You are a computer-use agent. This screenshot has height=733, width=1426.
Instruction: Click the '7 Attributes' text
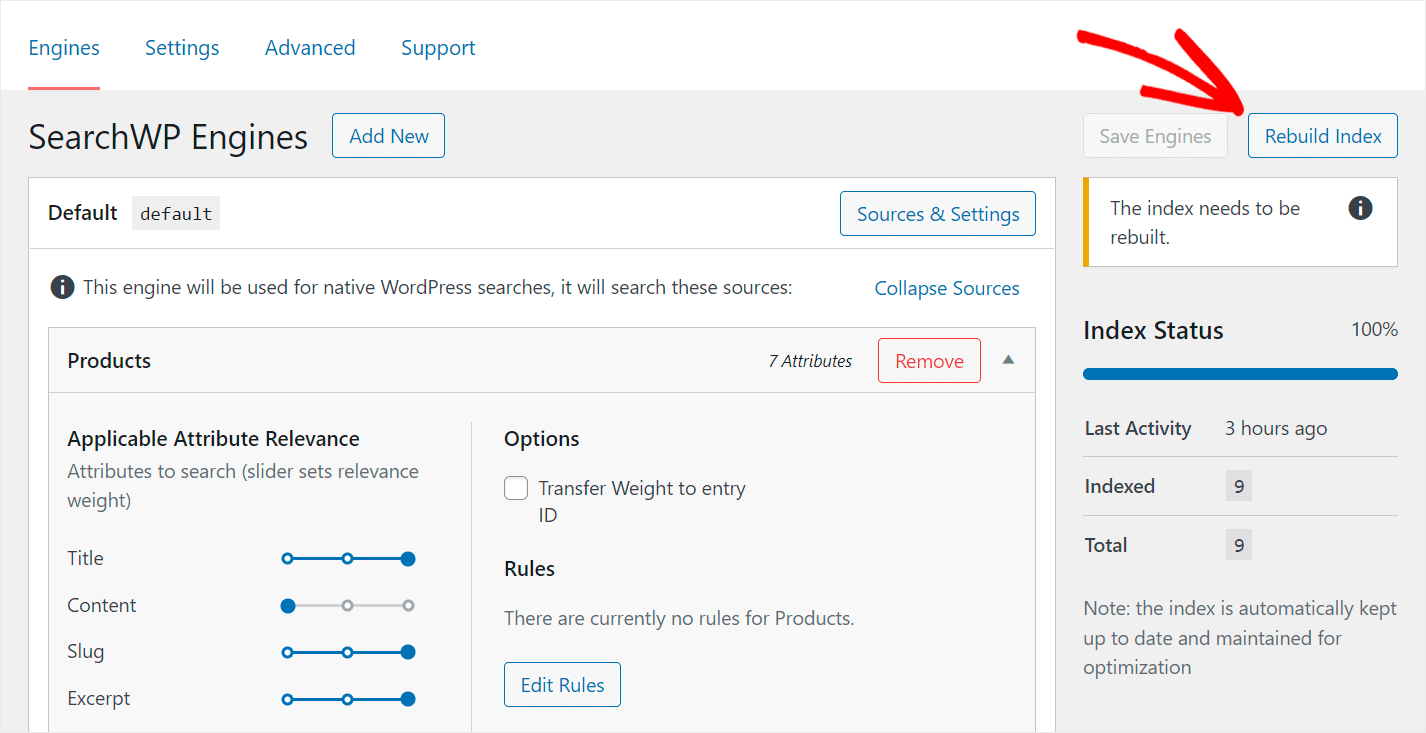coord(810,361)
